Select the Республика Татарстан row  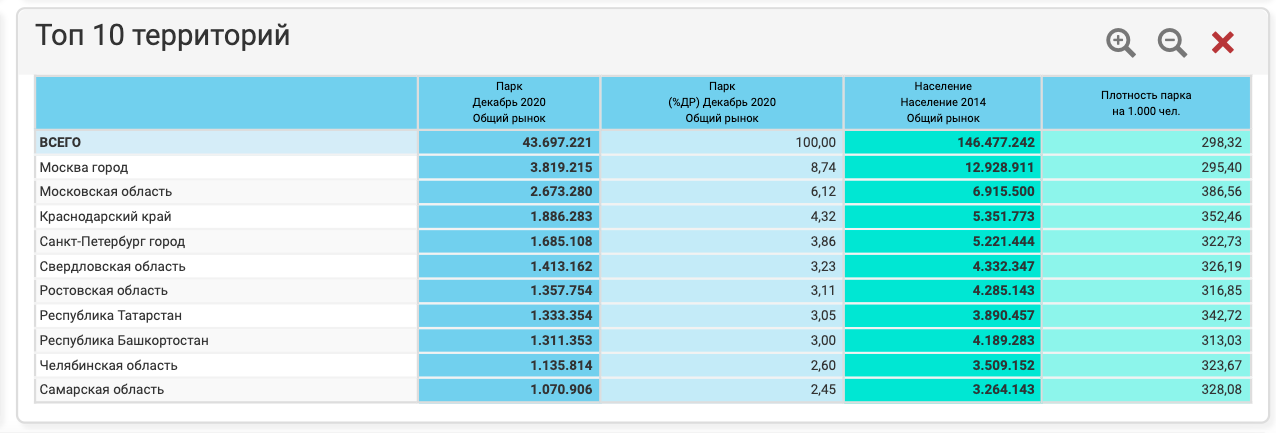coord(110,316)
